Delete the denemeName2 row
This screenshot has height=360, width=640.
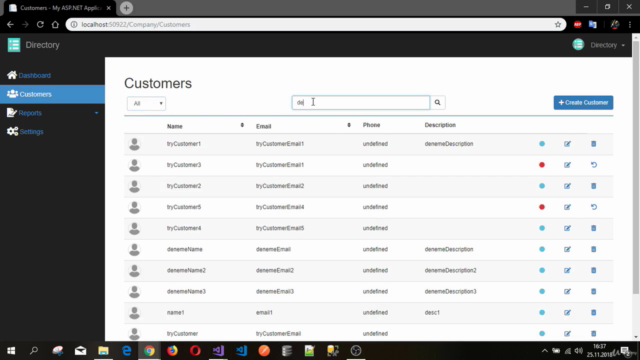pos(593,270)
